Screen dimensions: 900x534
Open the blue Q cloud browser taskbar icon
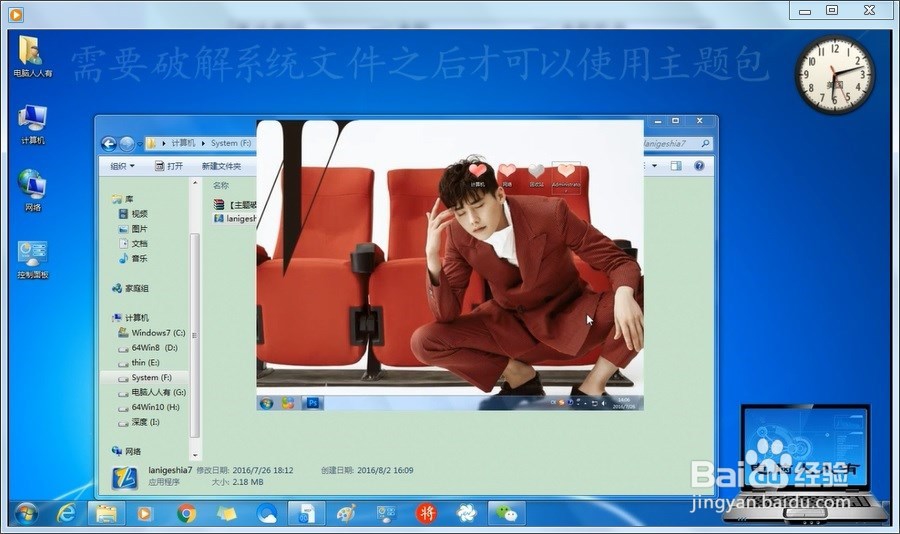[267, 513]
